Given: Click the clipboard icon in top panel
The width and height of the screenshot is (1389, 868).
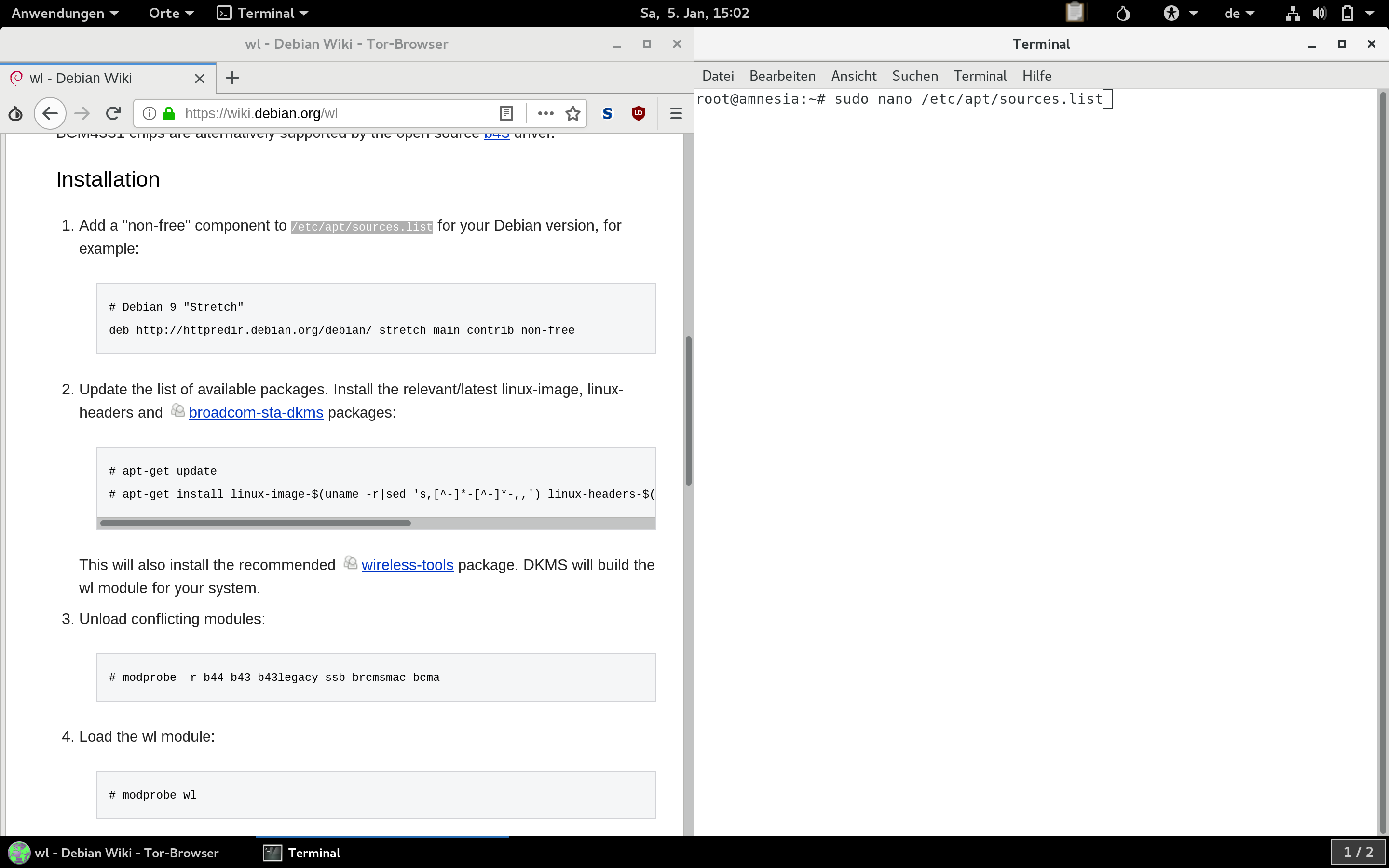Looking at the screenshot, I should tap(1075, 13).
